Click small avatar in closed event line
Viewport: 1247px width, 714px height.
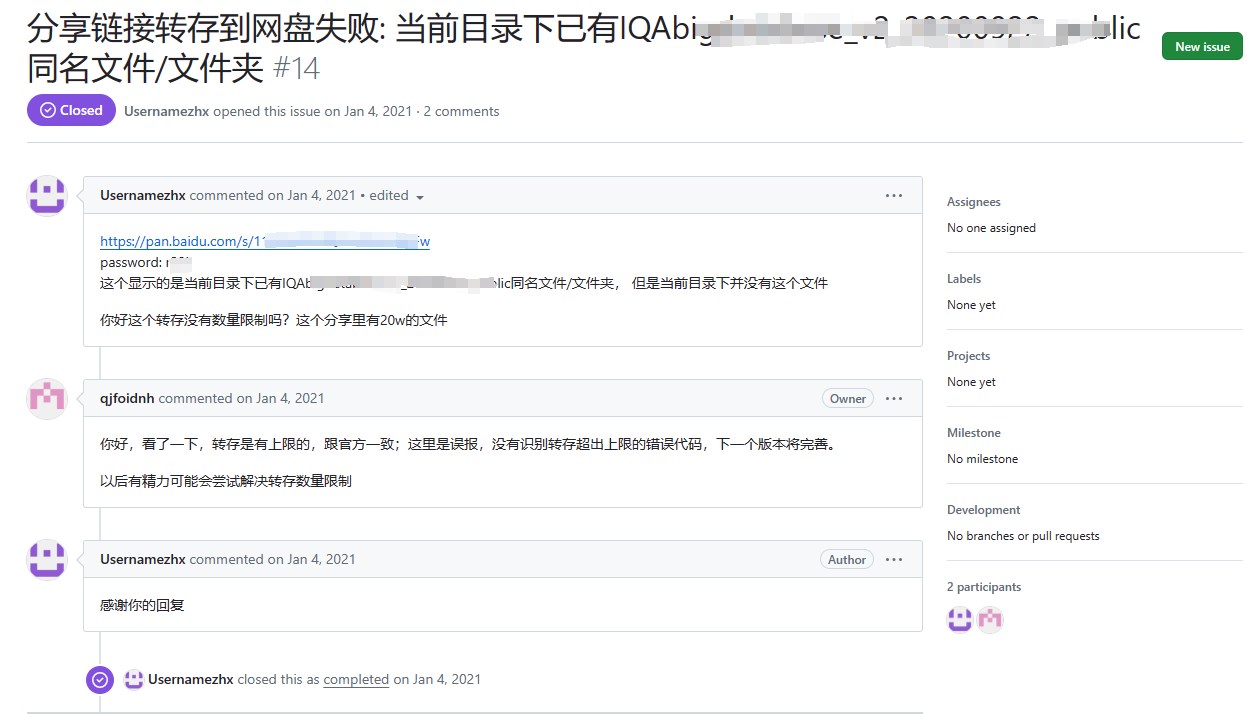pyautogui.click(x=134, y=680)
